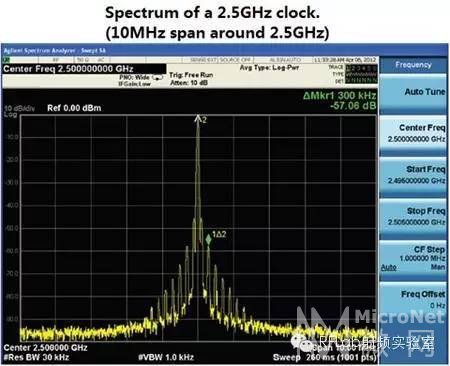Click the #Res BW 30 kHz readout
Viewport: 450px width, 366px height.
(36, 358)
